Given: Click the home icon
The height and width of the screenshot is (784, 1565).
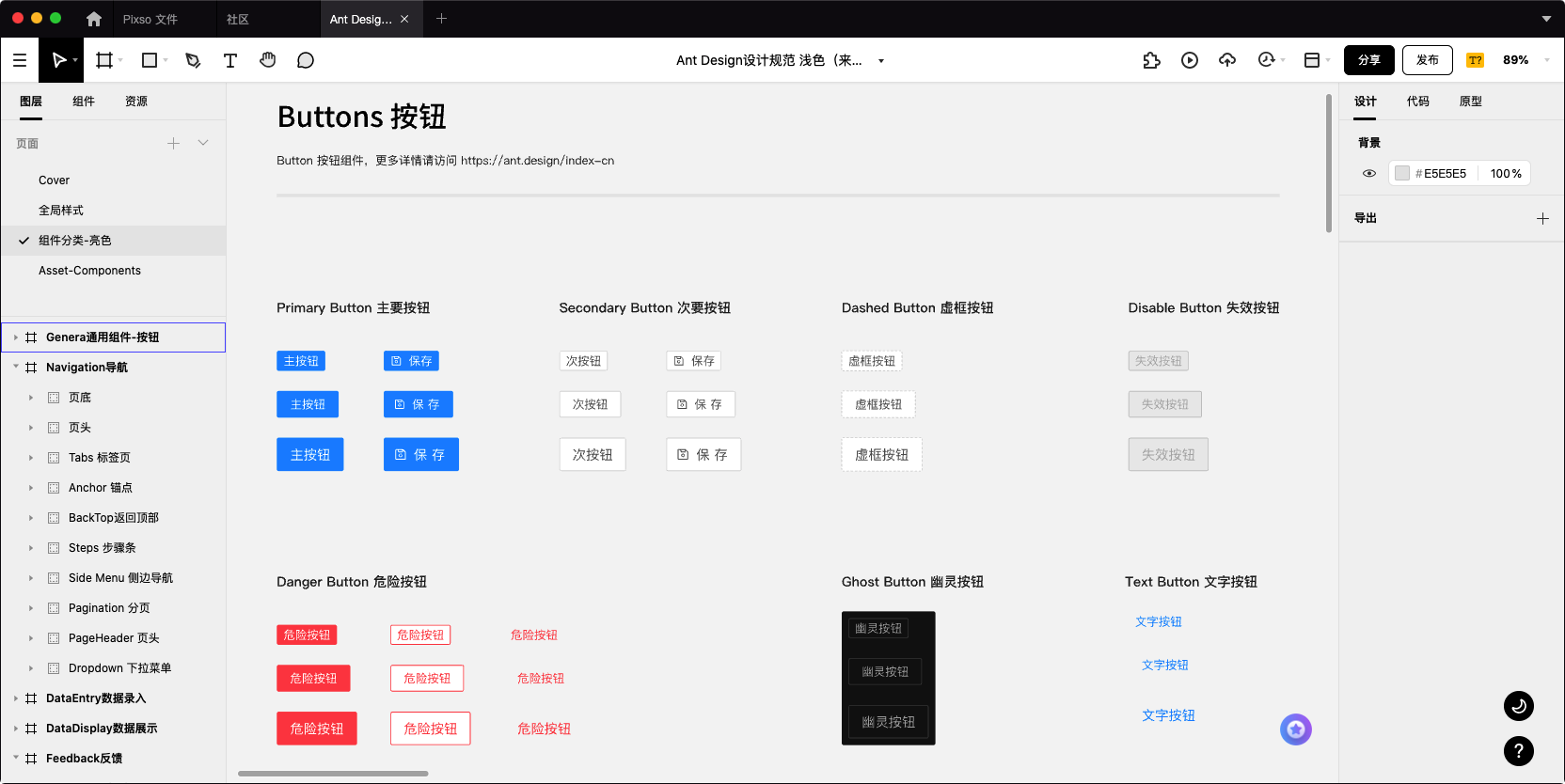Looking at the screenshot, I should point(93,19).
